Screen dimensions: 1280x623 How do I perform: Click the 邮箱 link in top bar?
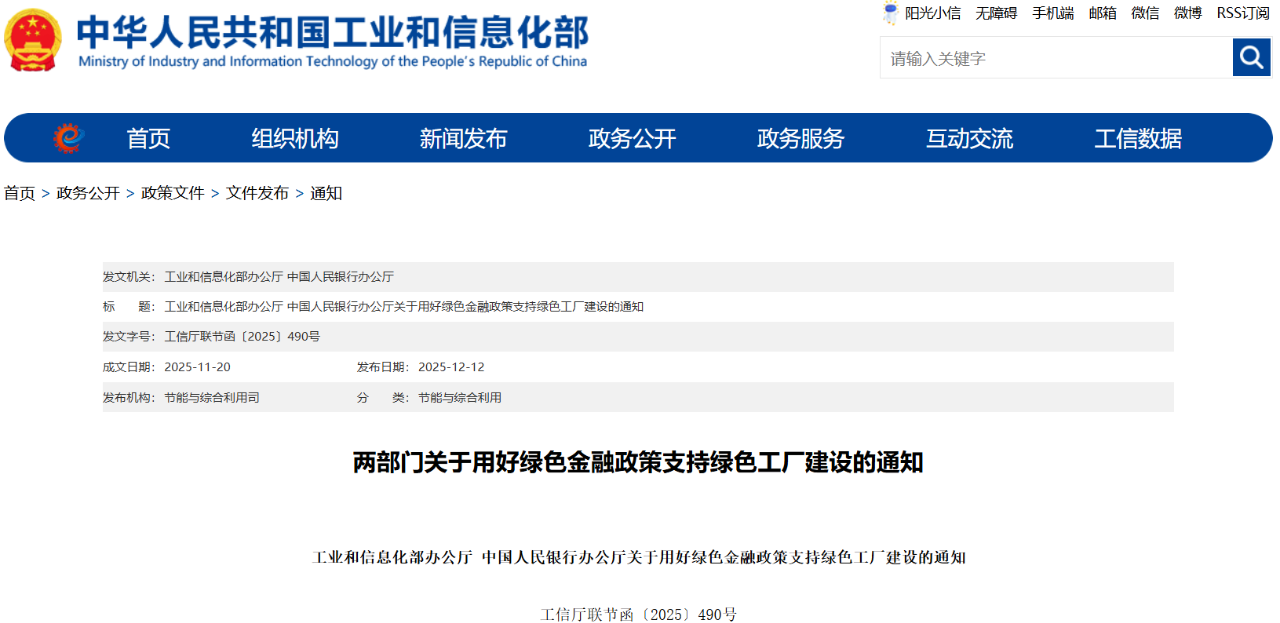(1103, 13)
